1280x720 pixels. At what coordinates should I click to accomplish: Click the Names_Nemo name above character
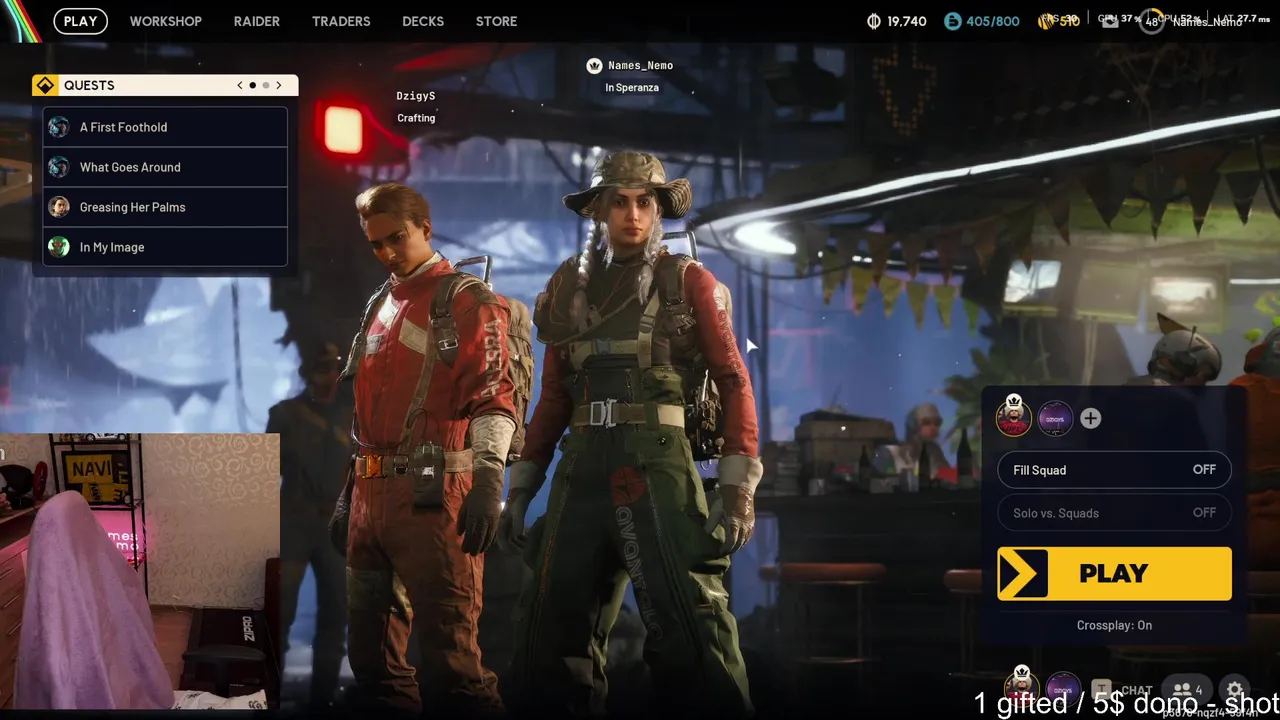pyautogui.click(x=640, y=65)
